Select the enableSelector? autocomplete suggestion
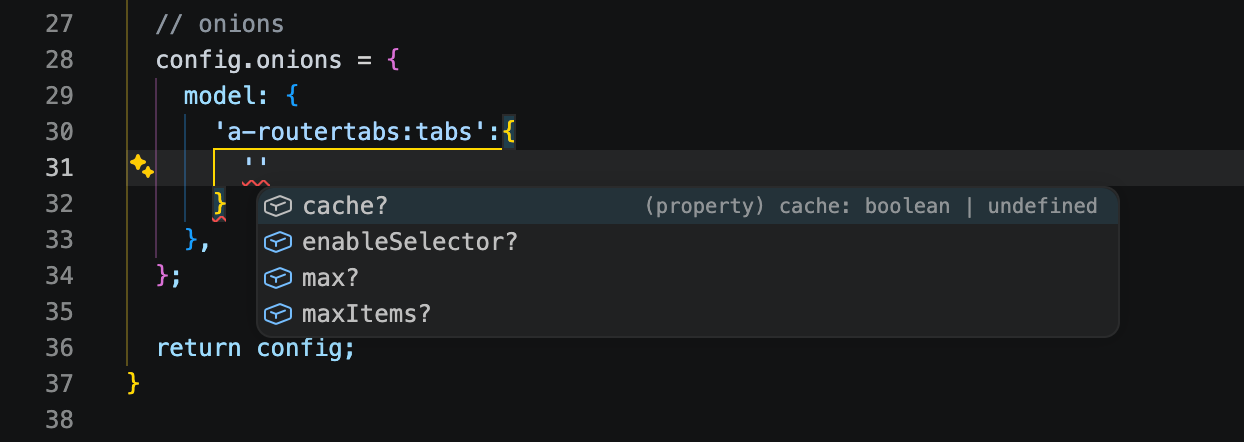Viewport: 1244px width, 442px height. (x=410, y=242)
